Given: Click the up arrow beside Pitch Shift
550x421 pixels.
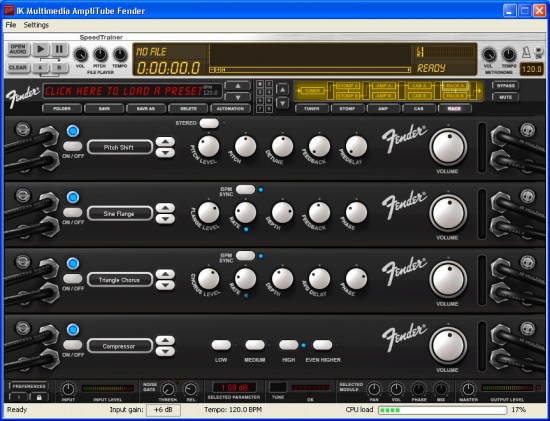Looking at the screenshot, I should [165, 142].
